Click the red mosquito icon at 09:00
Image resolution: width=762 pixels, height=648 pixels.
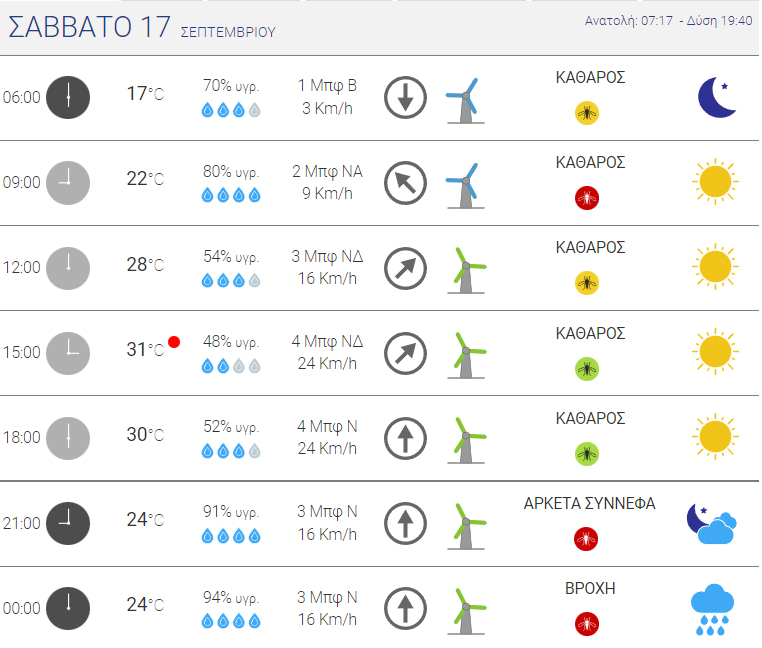click(x=587, y=198)
